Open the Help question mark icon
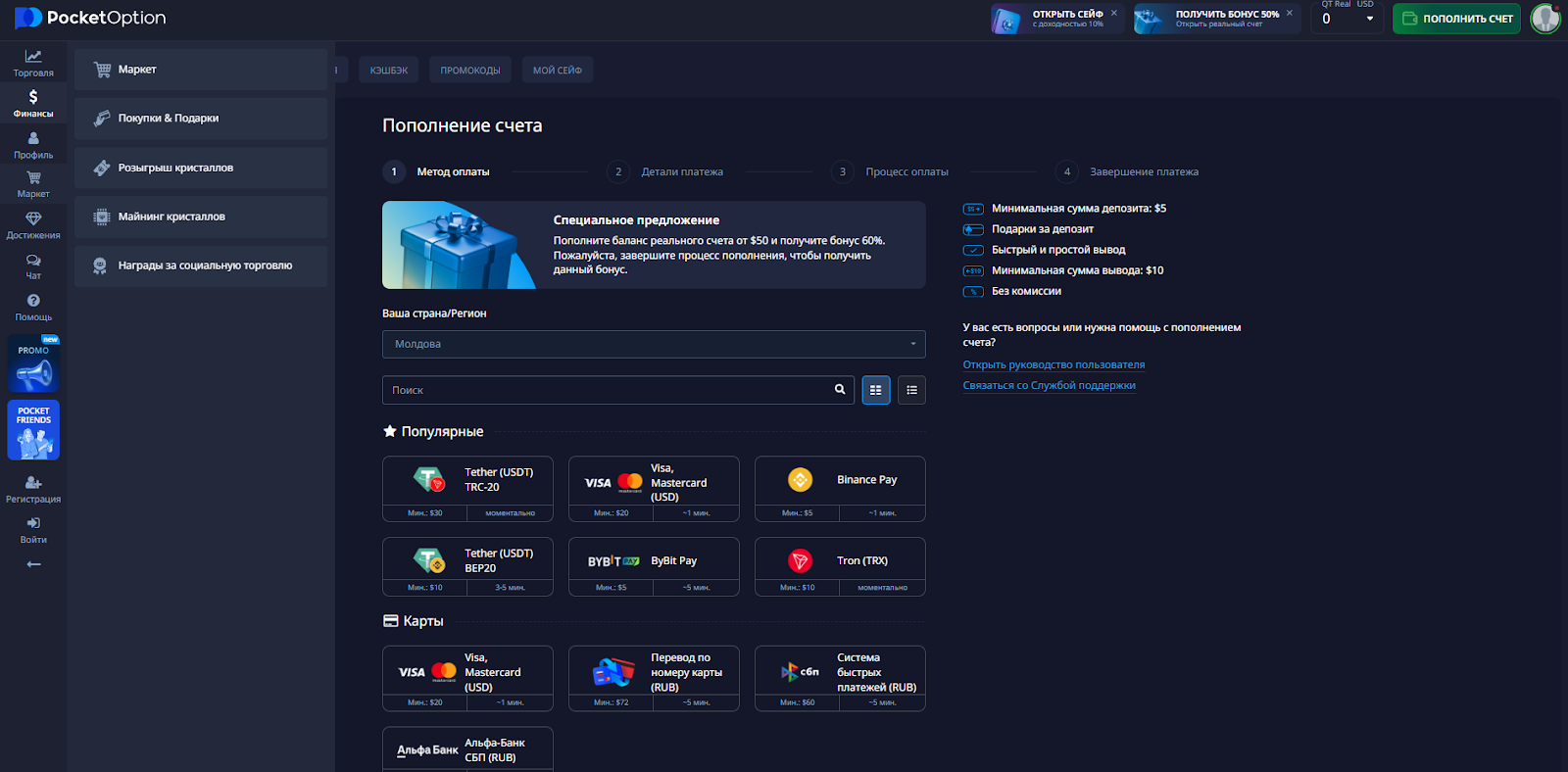The height and width of the screenshot is (772, 1568). [x=33, y=307]
